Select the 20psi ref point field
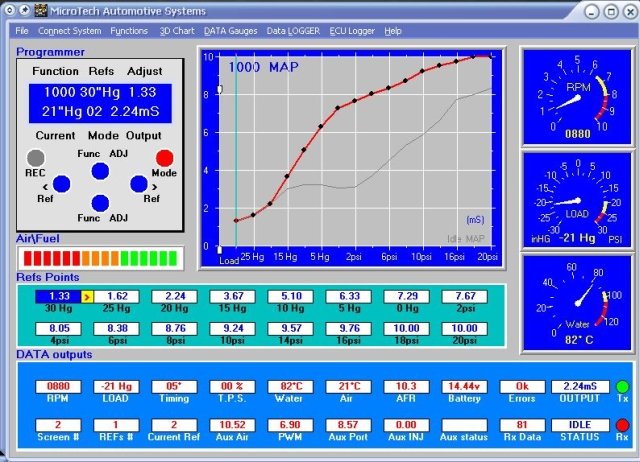This screenshot has height=462, width=640. [x=464, y=329]
